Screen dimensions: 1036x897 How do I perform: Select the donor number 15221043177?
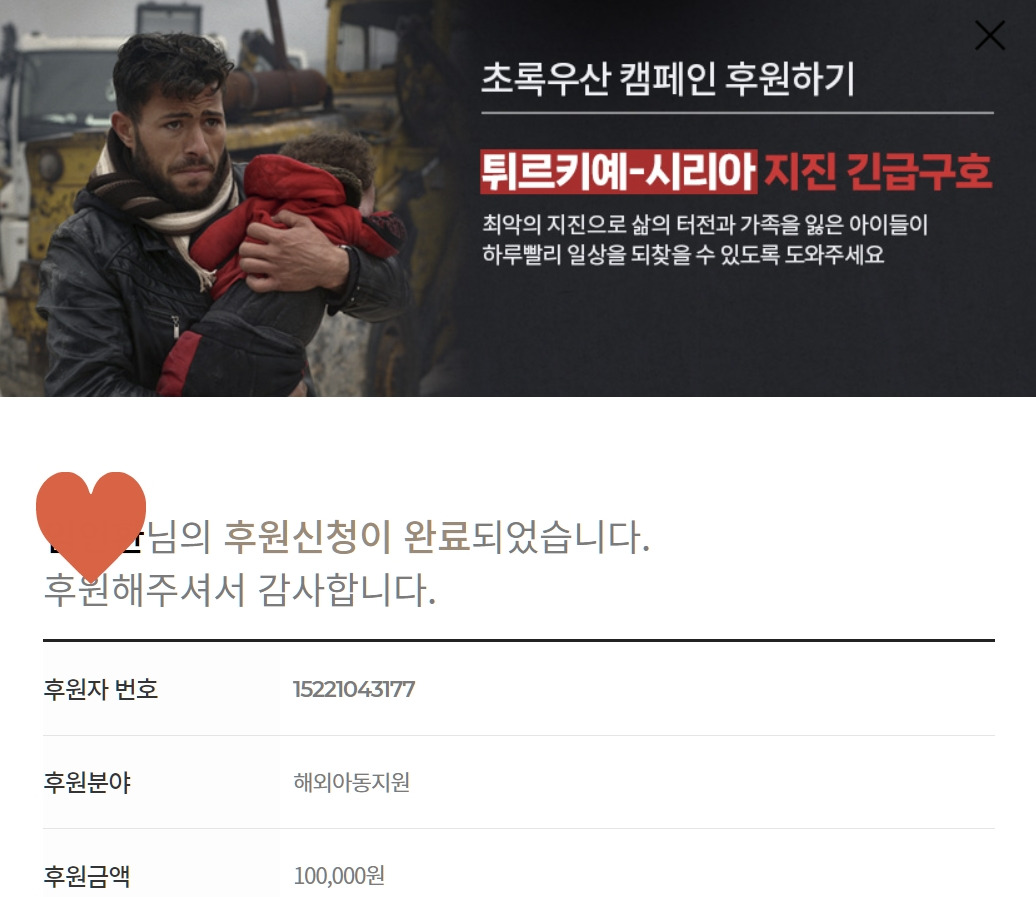click(x=354, y=689)
